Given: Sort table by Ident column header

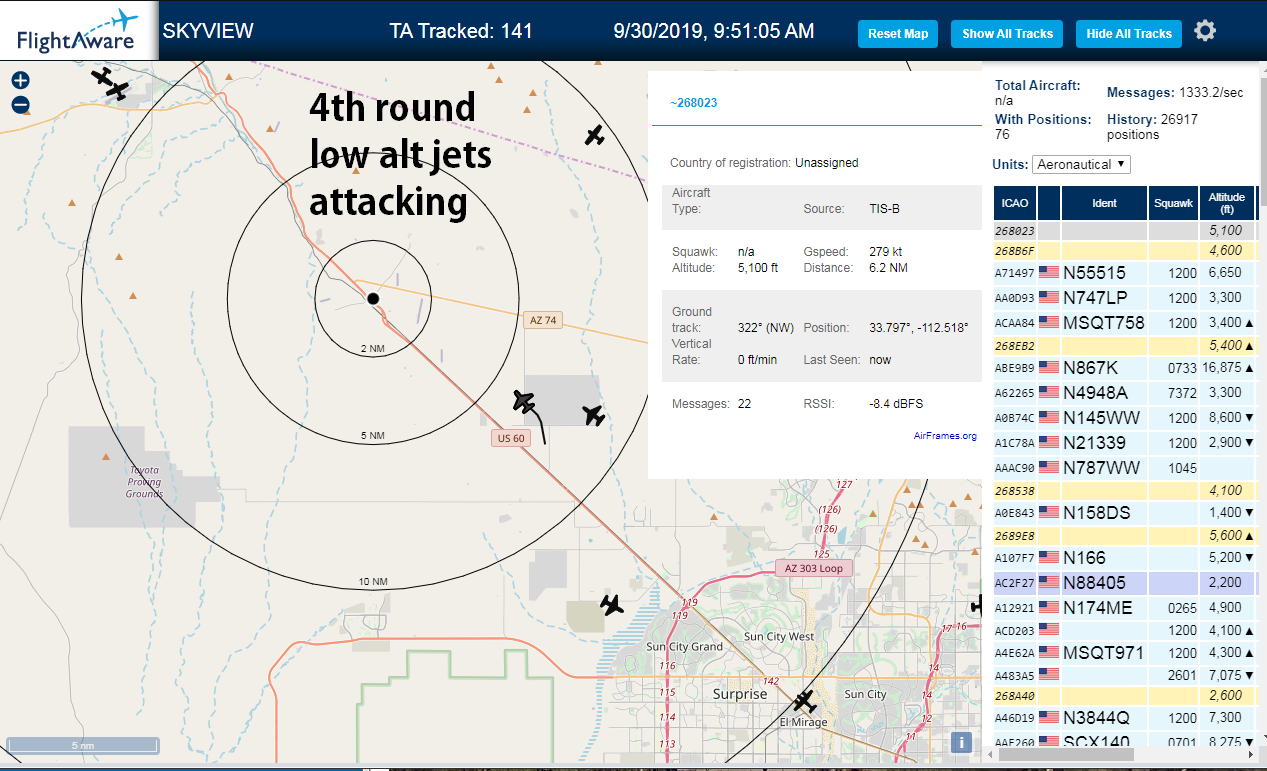Looking at the screenshot, I should pos(1104,203).
